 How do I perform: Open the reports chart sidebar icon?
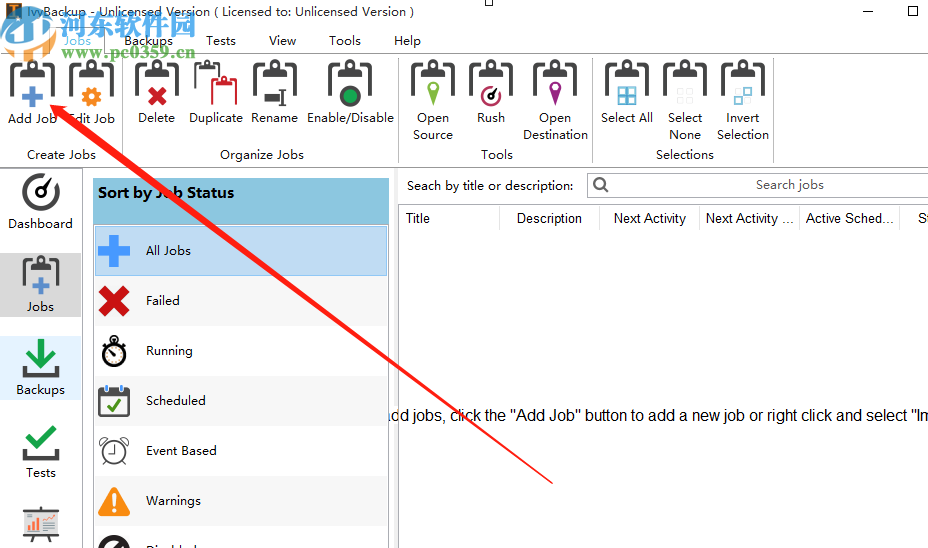40,524
